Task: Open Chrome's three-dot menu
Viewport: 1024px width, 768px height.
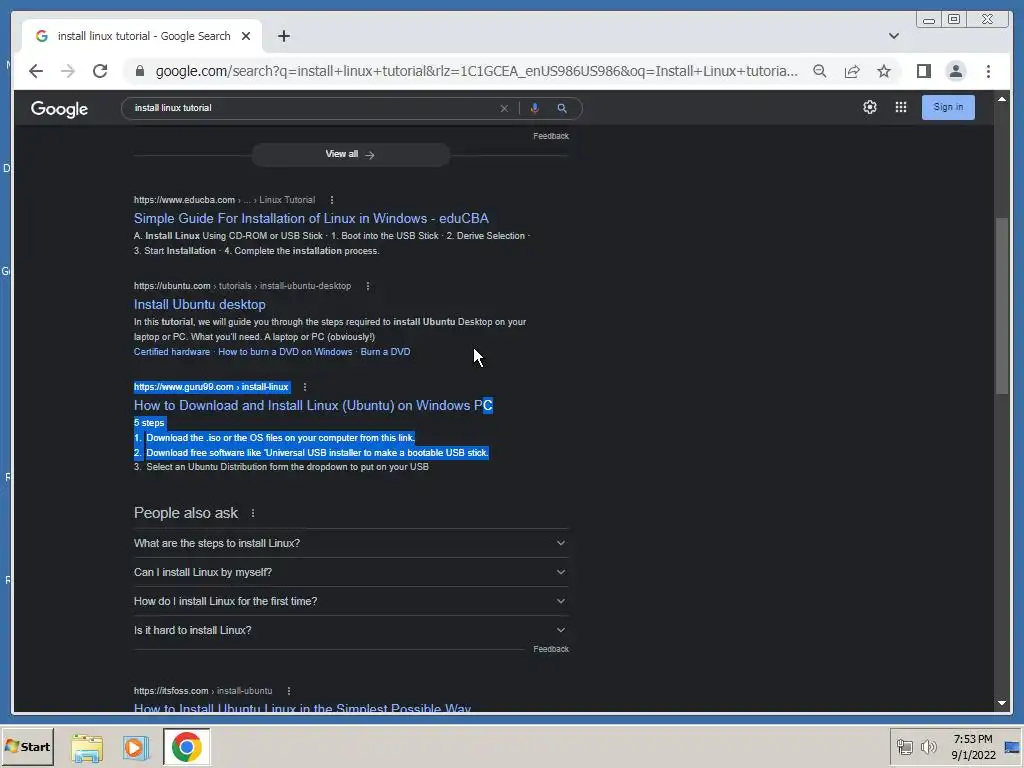Action: [x=988, y=71]
